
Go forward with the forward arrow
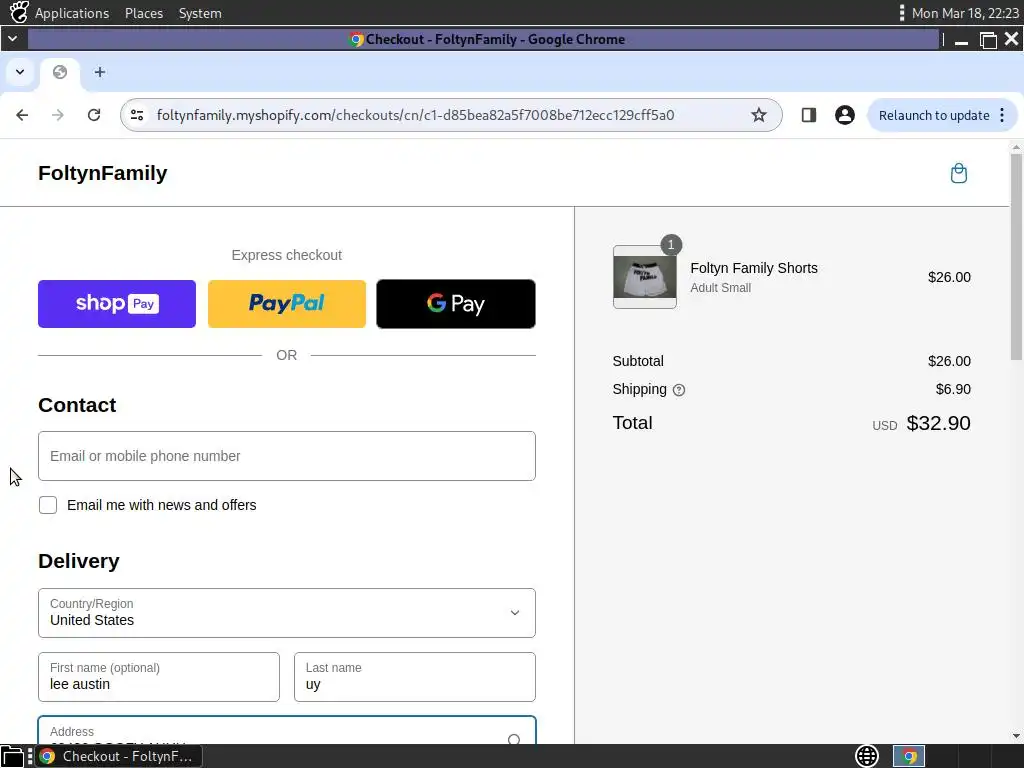(x=57, y=116)
